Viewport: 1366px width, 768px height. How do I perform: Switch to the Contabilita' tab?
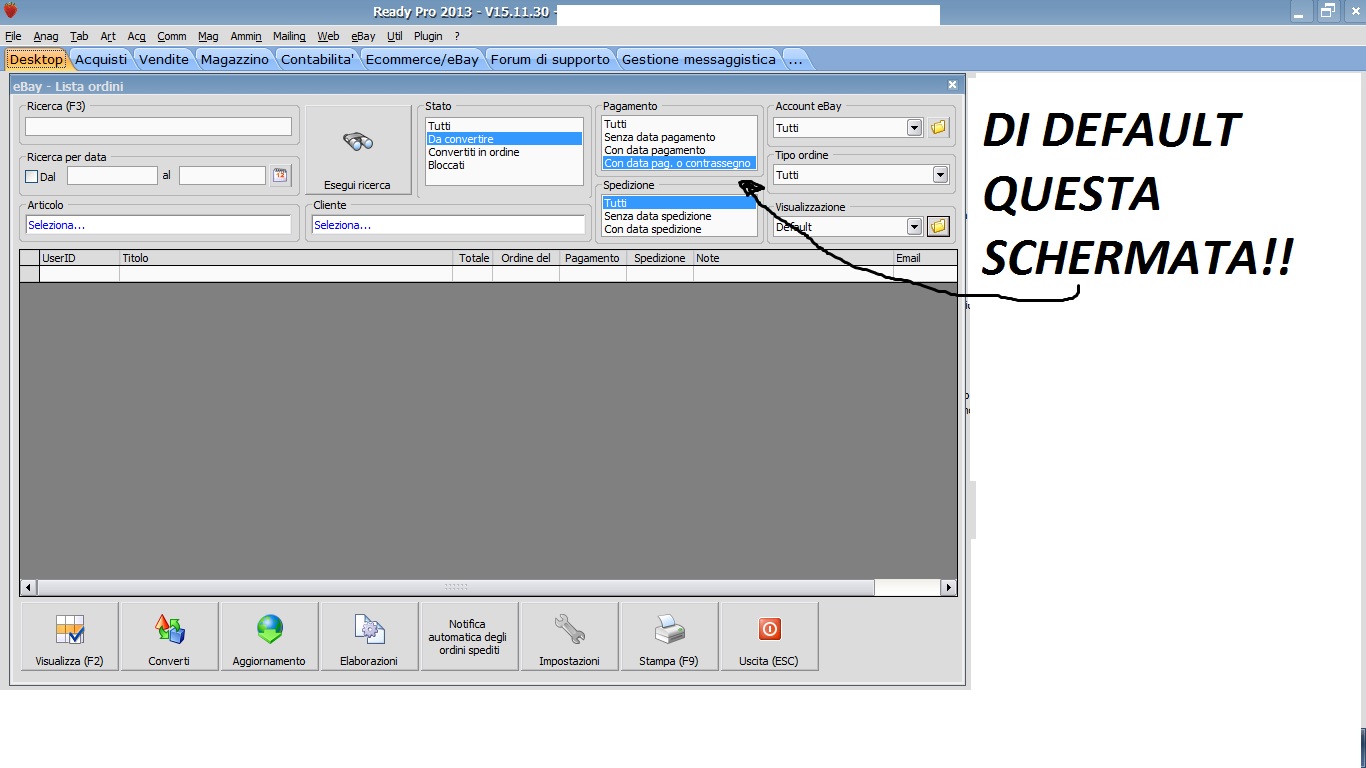[318, 59]
